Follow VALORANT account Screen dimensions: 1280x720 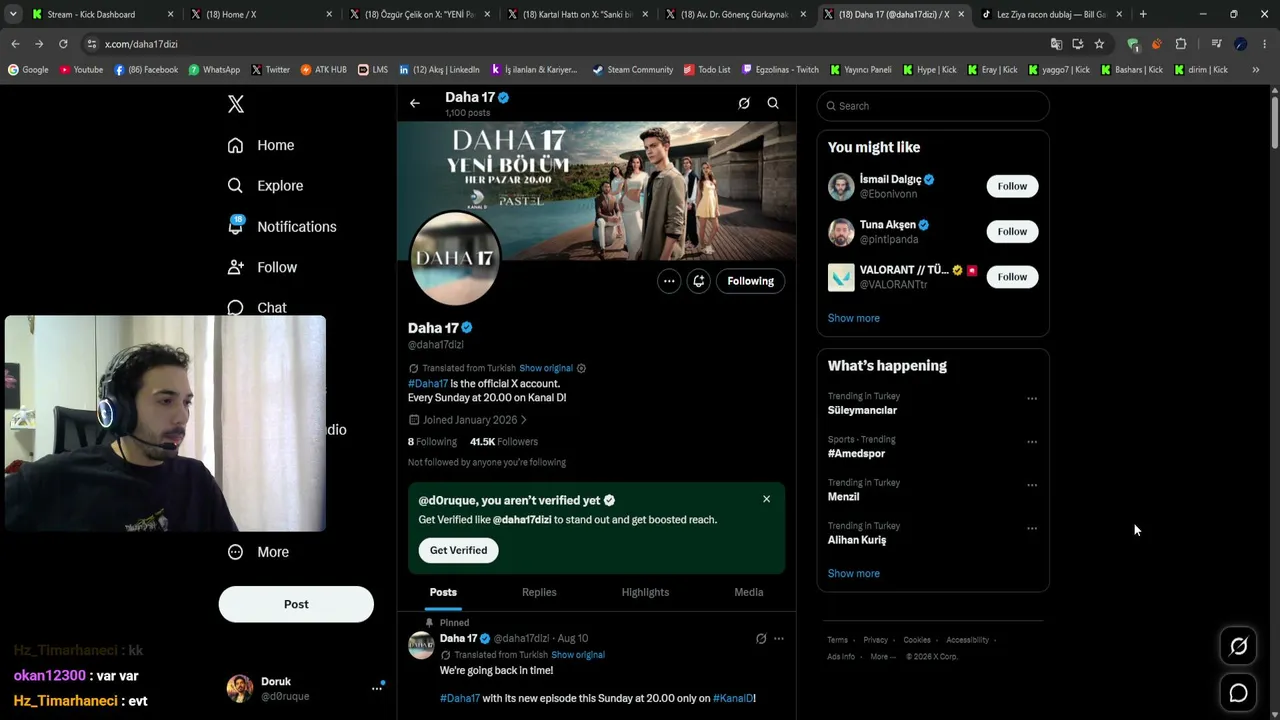[x=1012, y=277]
